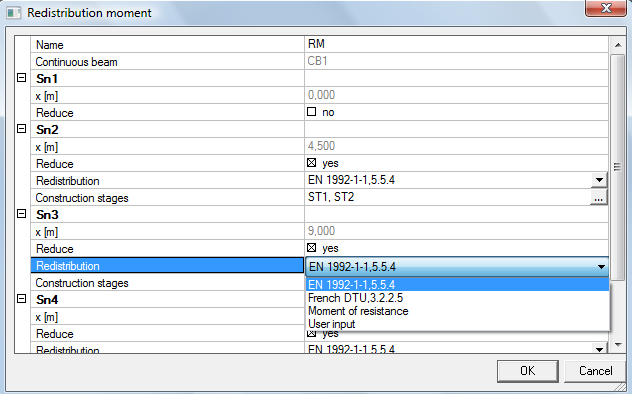Click the vertical scrollbar thumb
The width and height of the screenshot is (632, 394).
(x=617, y=167)
